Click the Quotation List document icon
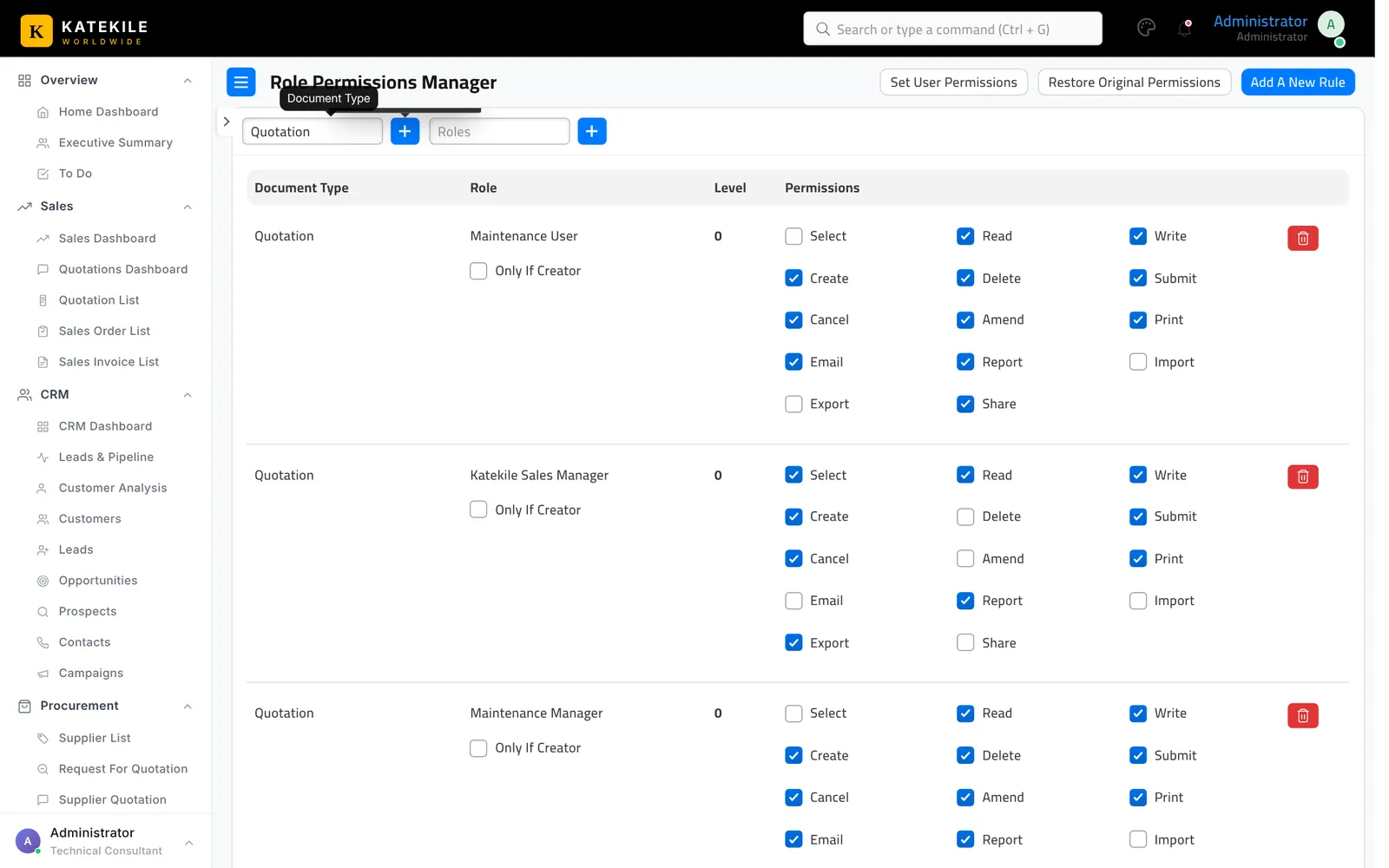This screenshot has width=1389, height=868. (x=43, y=300)
